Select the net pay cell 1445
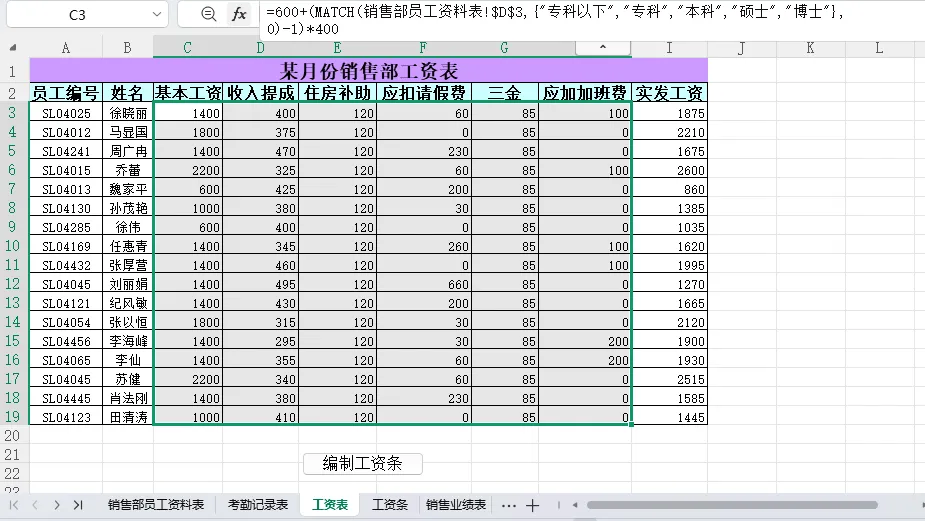 pos(670,417)
